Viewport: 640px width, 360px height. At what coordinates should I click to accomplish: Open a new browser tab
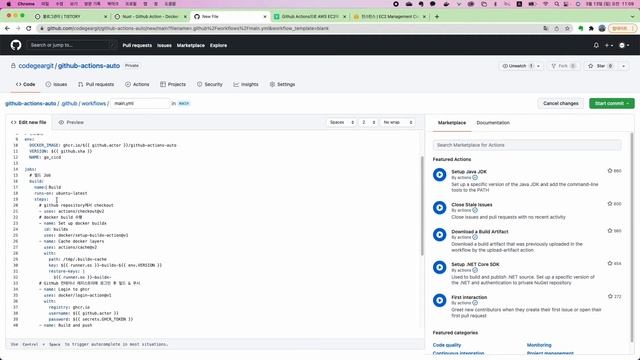[x=437, y=16]
